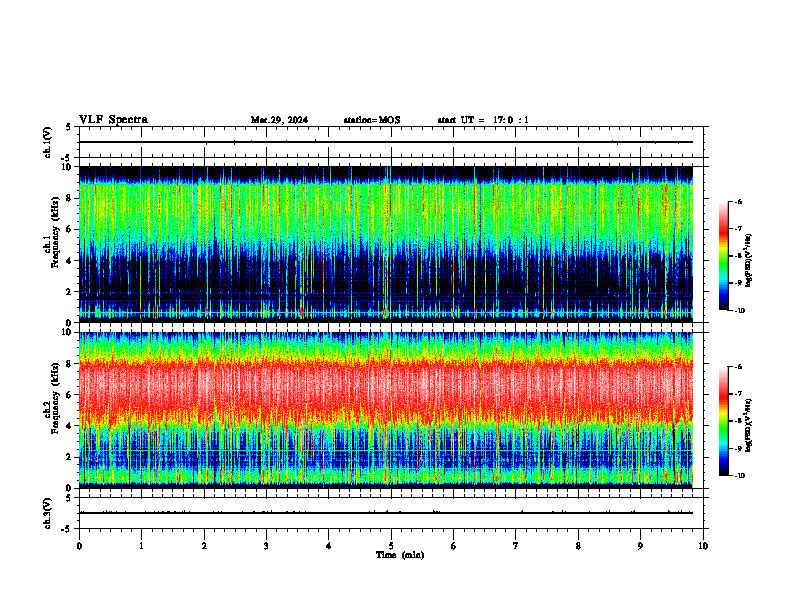Click the "VLF Spectra" plot title
The width and height of the screenshot is (792, 612).
coord(113,120)
